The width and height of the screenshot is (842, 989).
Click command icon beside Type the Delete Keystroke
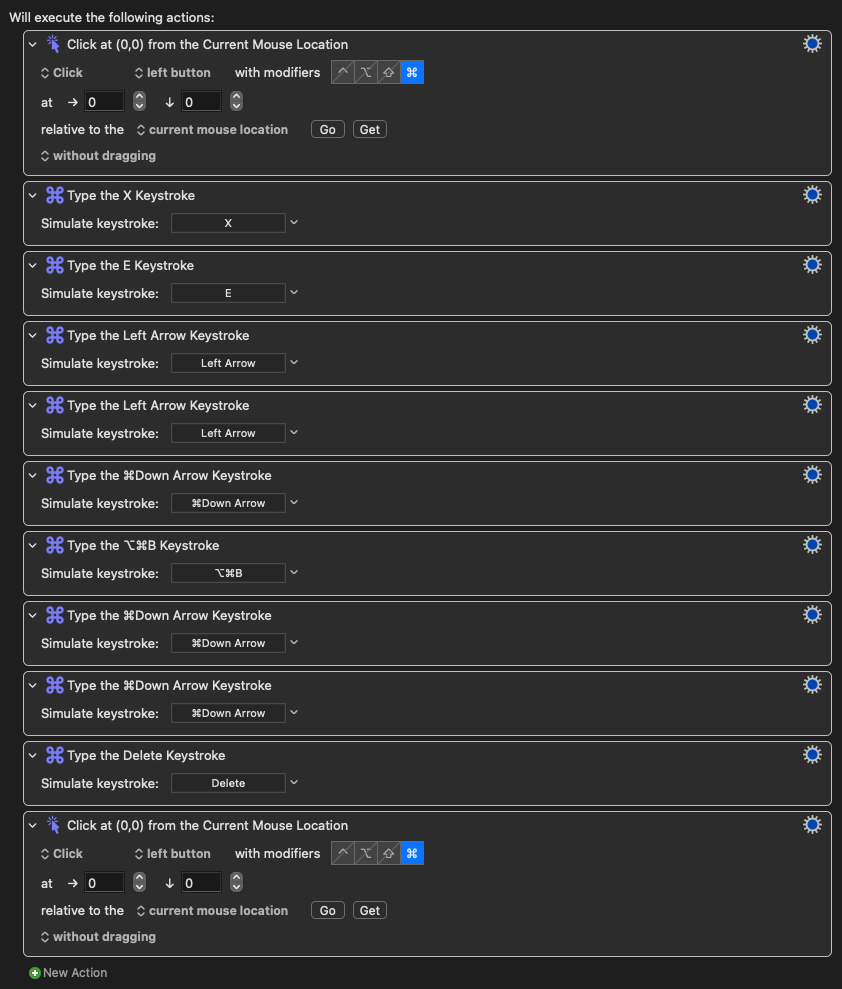coord(55,756)
